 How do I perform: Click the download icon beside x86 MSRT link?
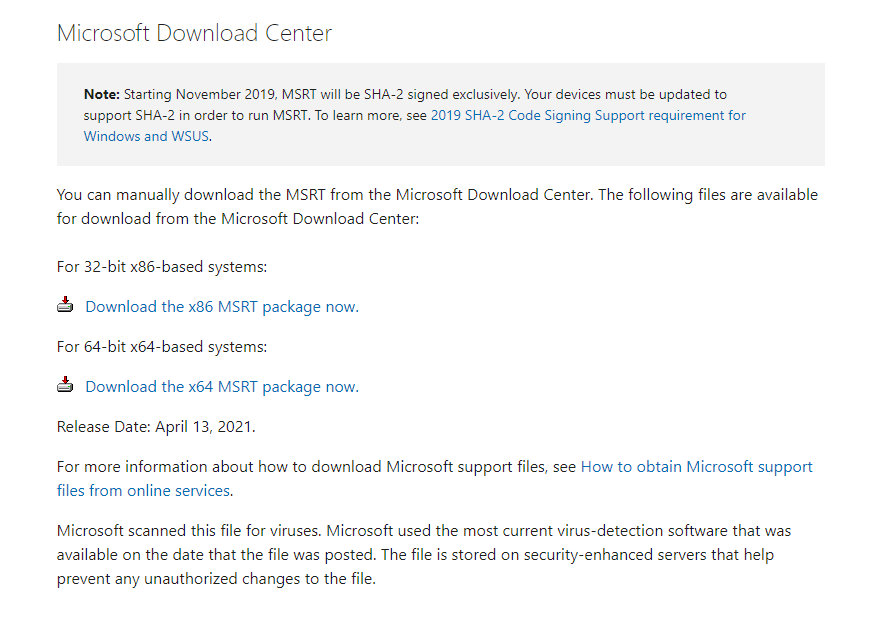click(x=65, y=305)
